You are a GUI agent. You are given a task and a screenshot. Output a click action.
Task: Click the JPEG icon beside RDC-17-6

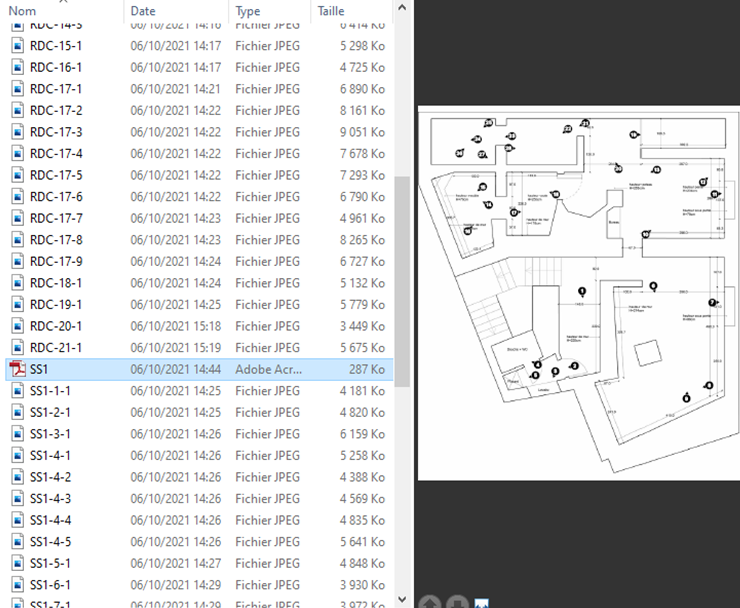17,197
